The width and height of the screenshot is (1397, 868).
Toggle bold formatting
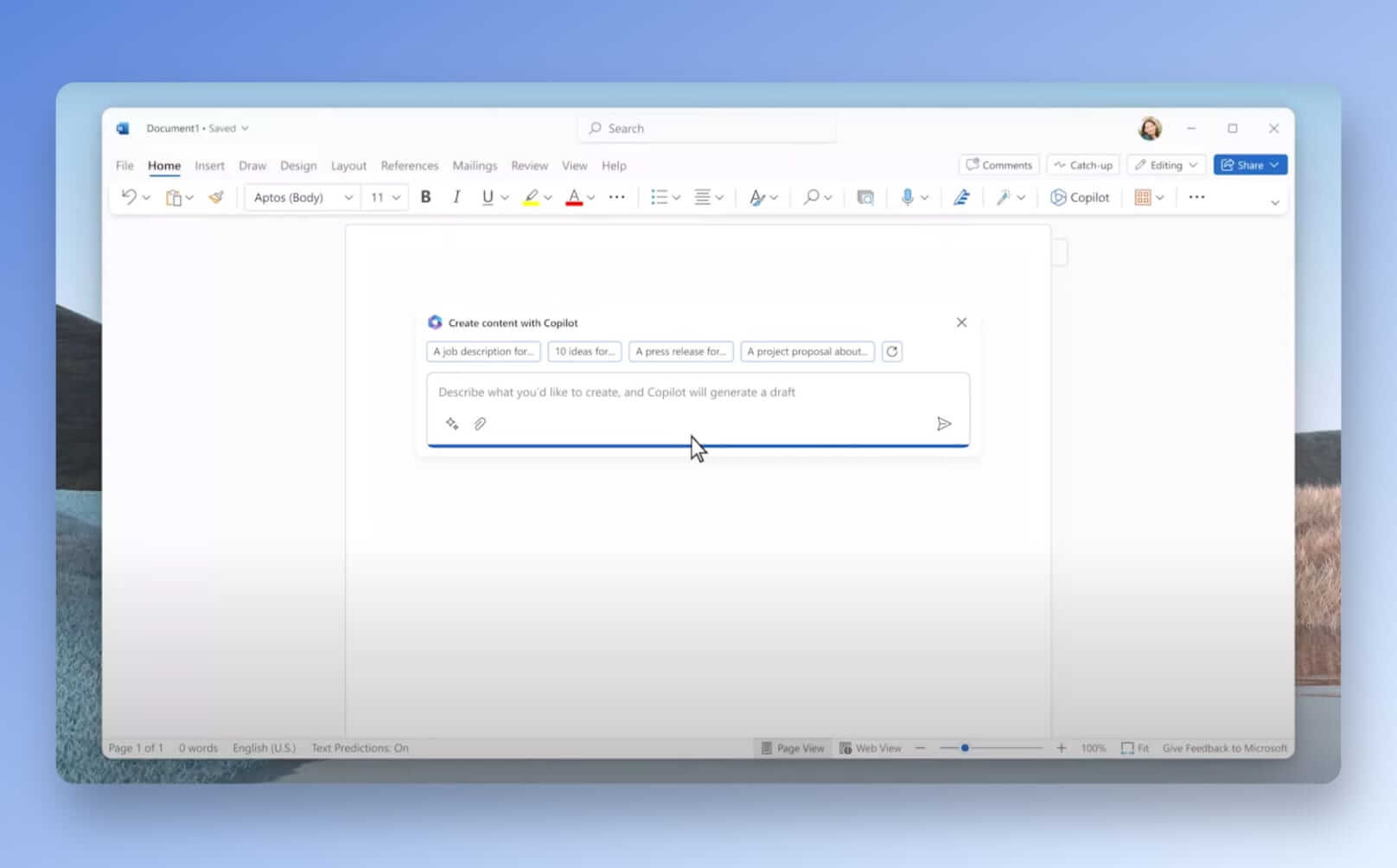[x=425, y=197]
